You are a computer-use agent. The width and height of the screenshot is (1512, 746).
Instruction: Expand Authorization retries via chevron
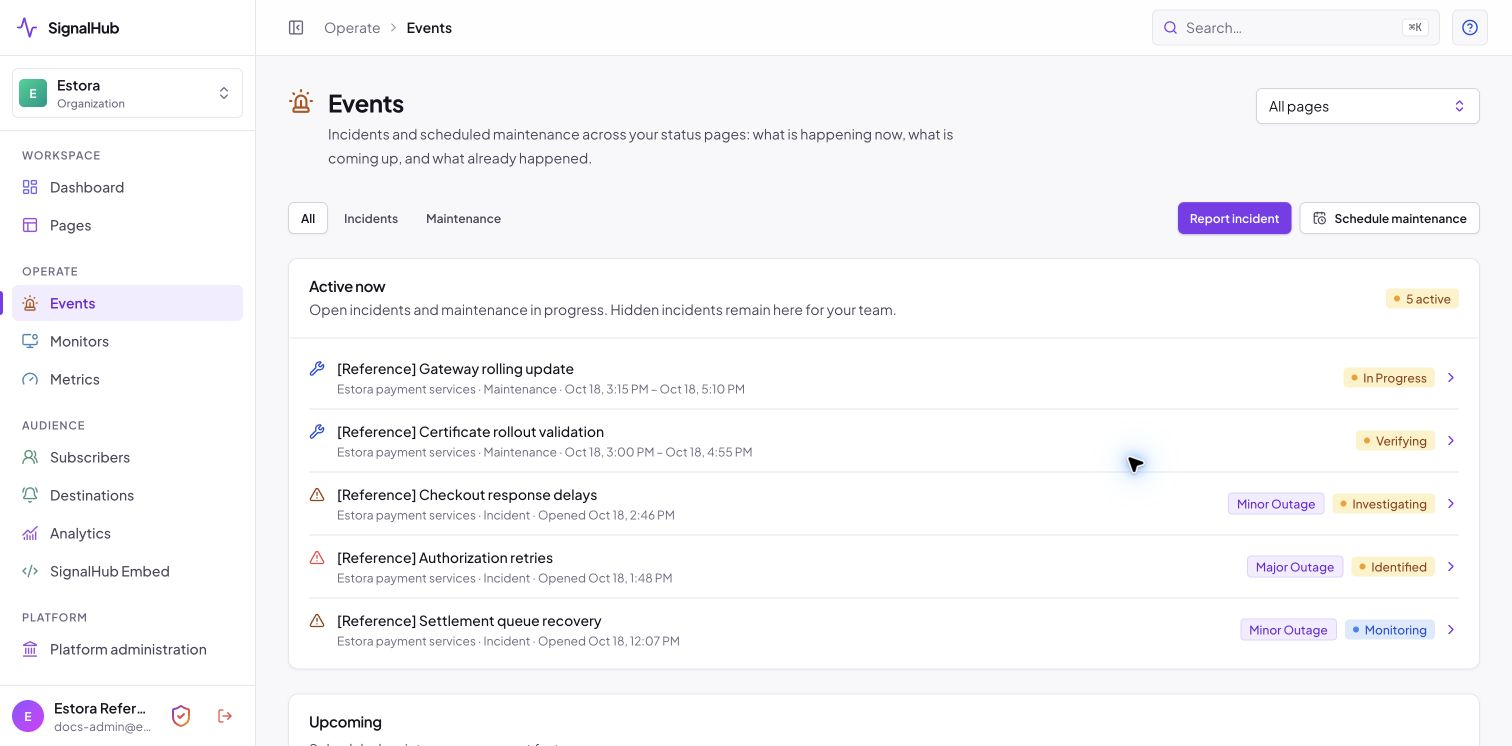[x=1451, y=567]
